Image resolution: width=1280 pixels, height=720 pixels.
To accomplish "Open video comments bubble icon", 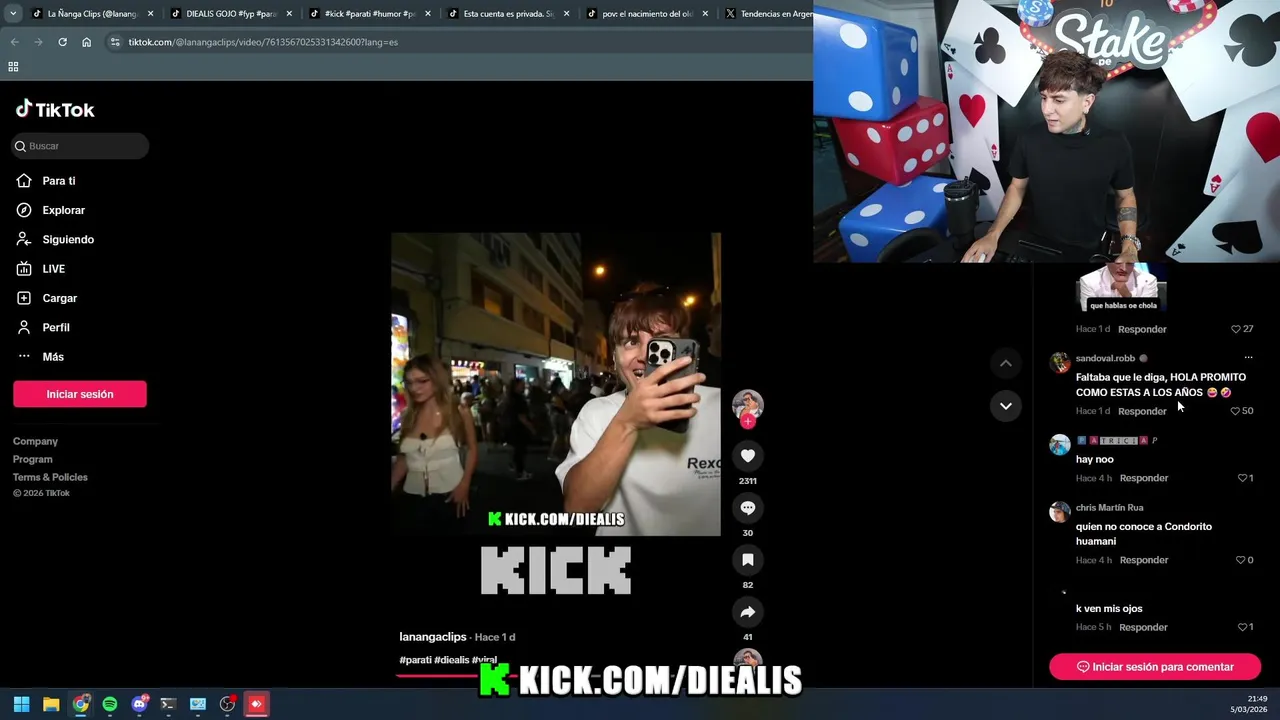I will pos(747,508).
